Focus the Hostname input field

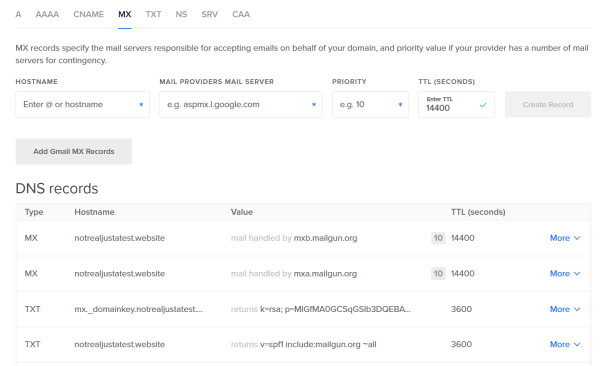point(82,105)
